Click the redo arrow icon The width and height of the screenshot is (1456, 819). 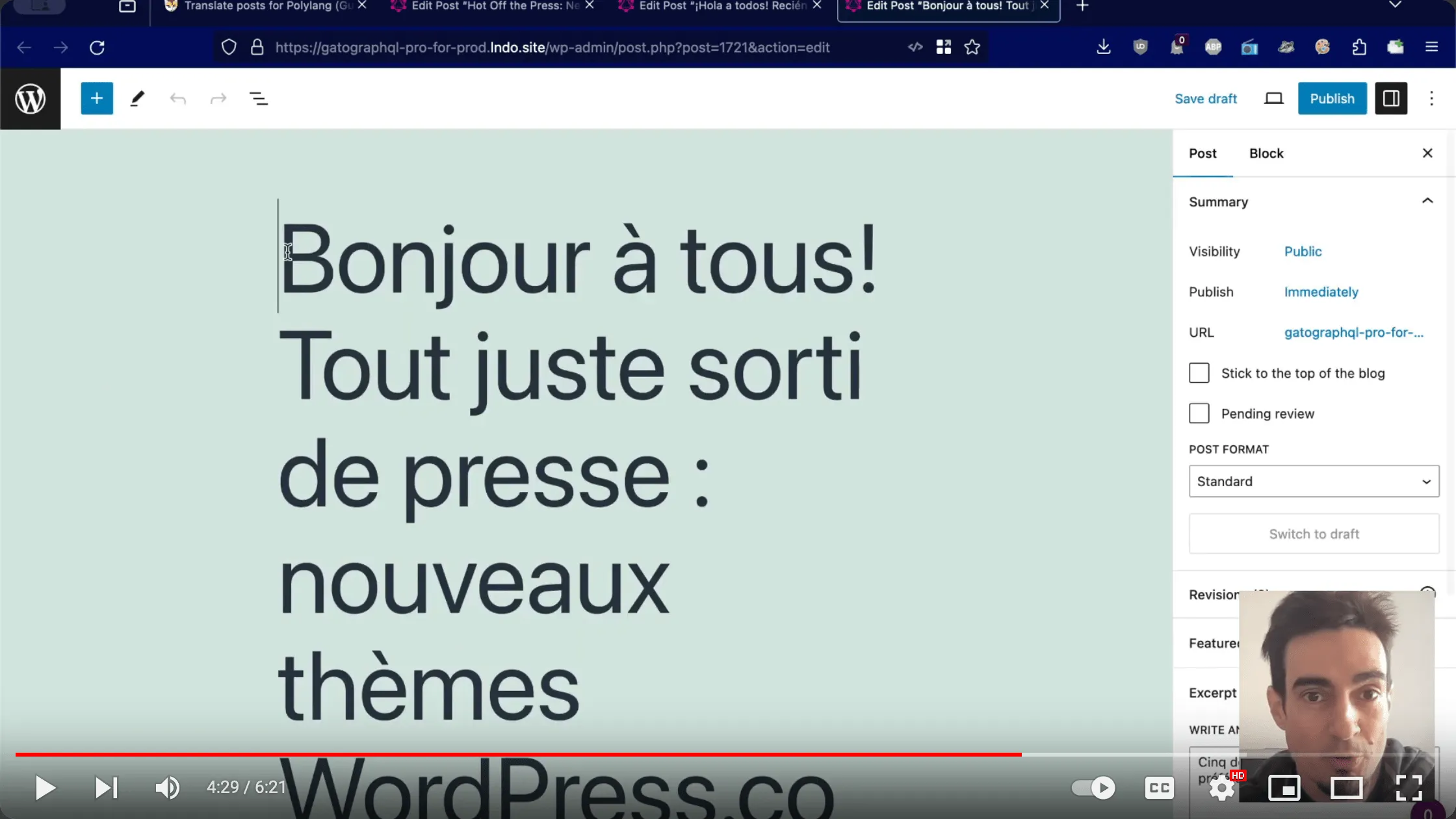(218, 98)
